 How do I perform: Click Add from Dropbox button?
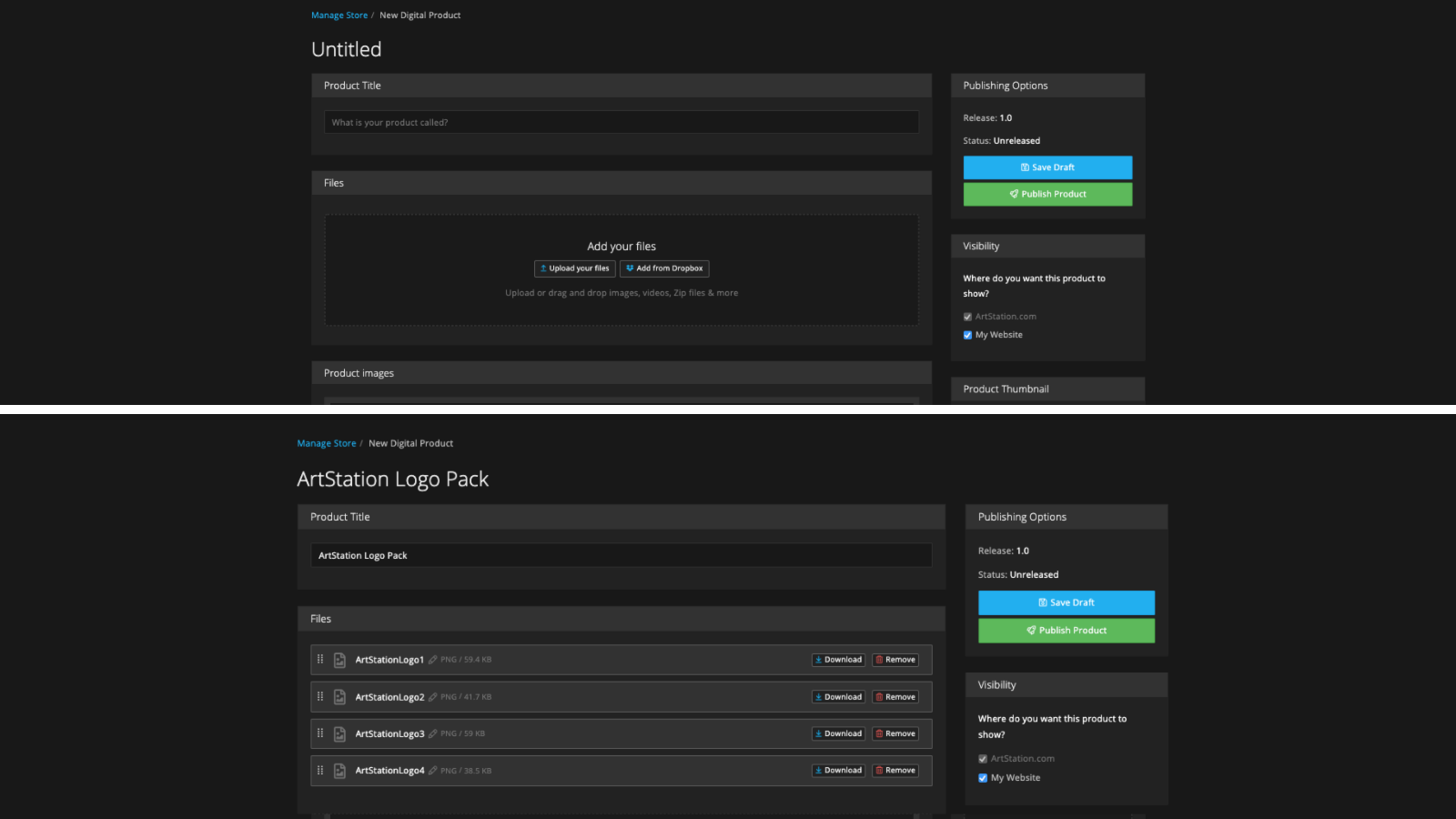point(664,268)
